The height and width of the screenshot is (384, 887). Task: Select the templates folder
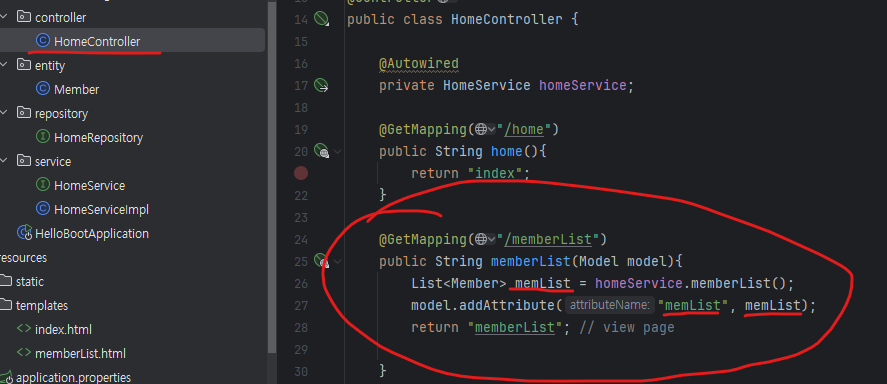tap(41, 305)
